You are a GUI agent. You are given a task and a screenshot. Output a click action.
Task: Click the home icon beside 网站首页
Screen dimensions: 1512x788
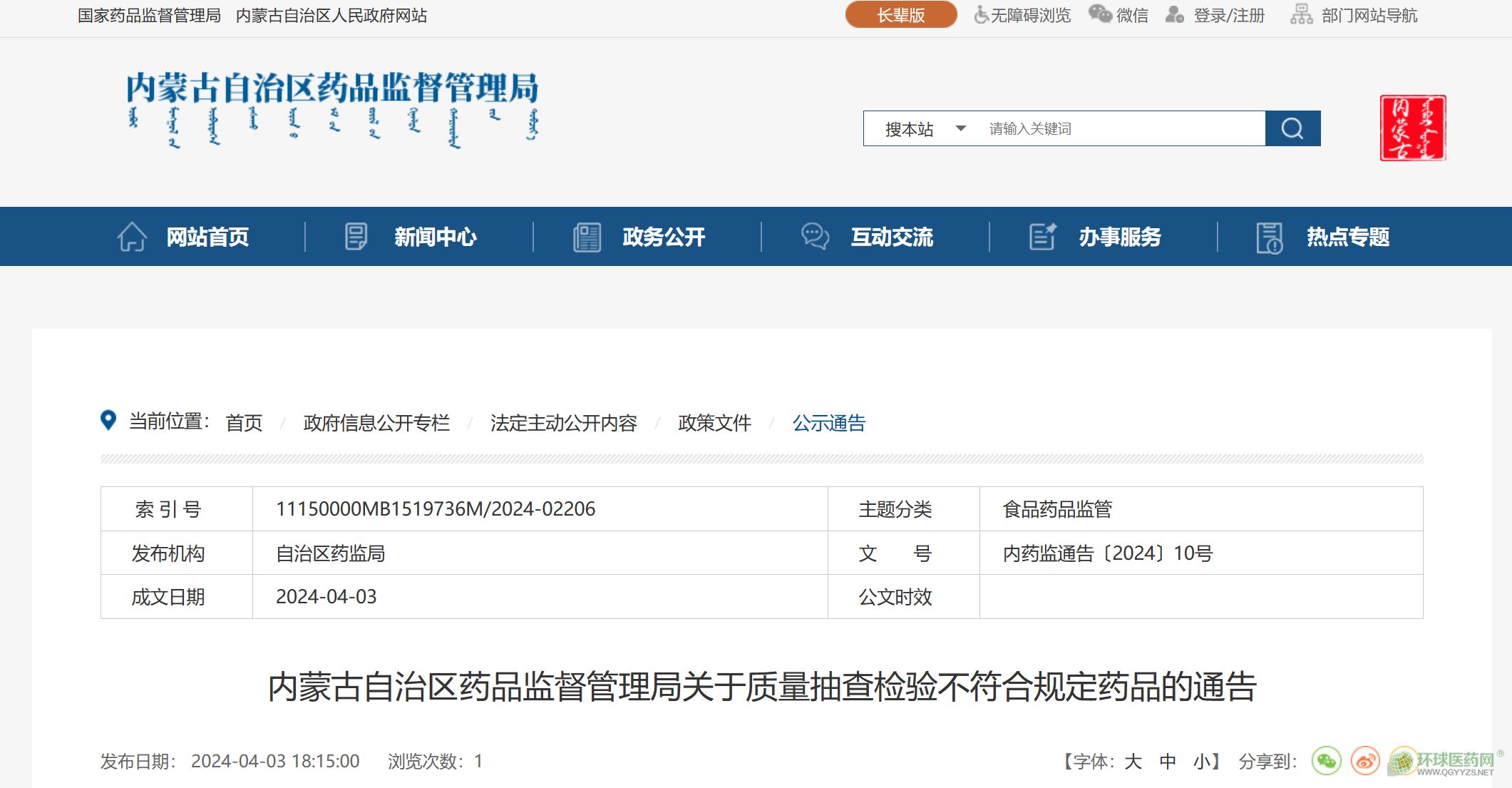point(132,237)
